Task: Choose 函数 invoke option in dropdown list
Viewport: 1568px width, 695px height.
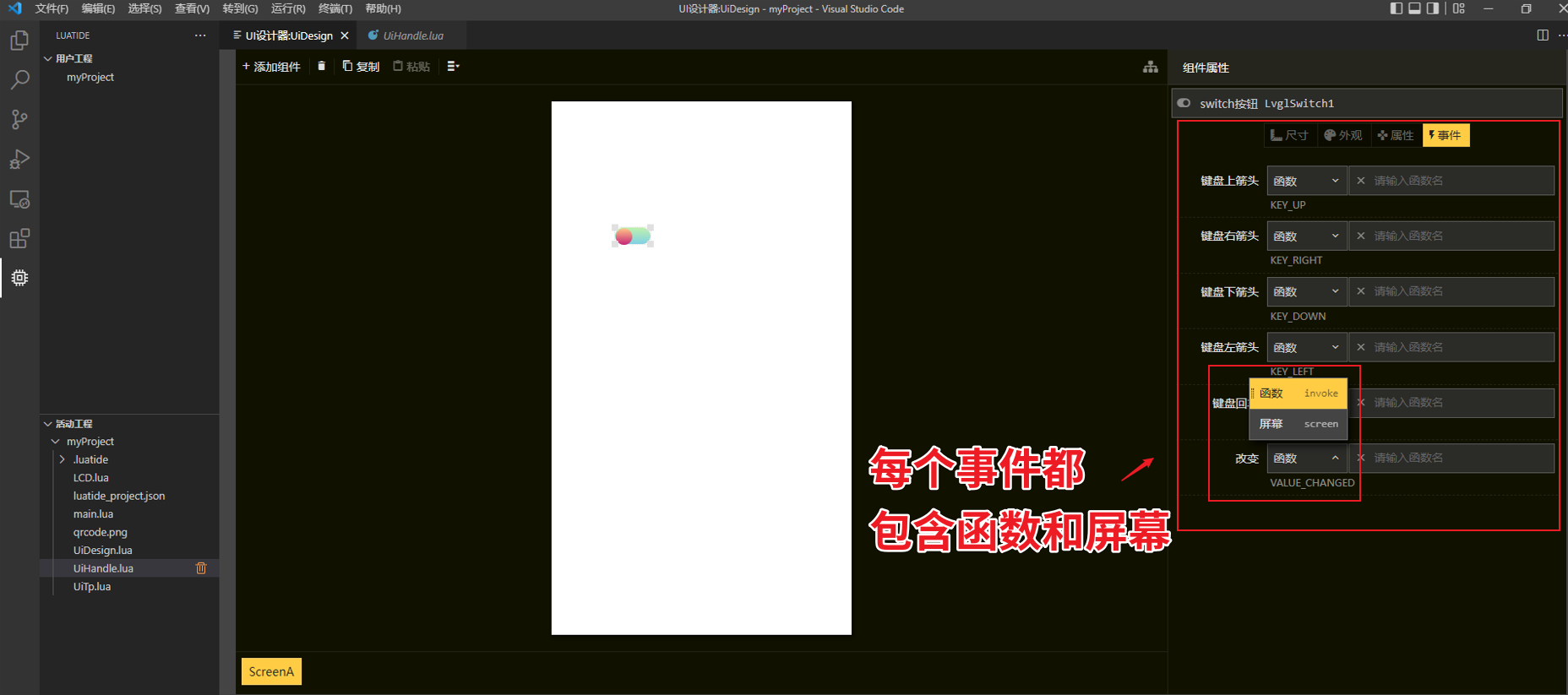Action: coord(1298,394)
